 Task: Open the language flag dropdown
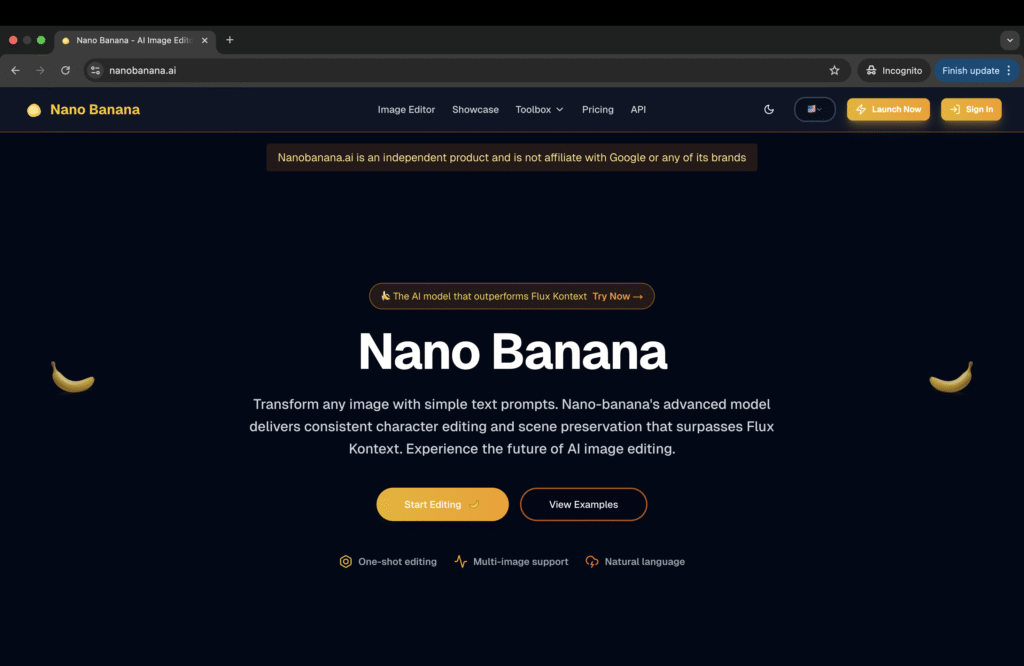click(x=814, y=110)
